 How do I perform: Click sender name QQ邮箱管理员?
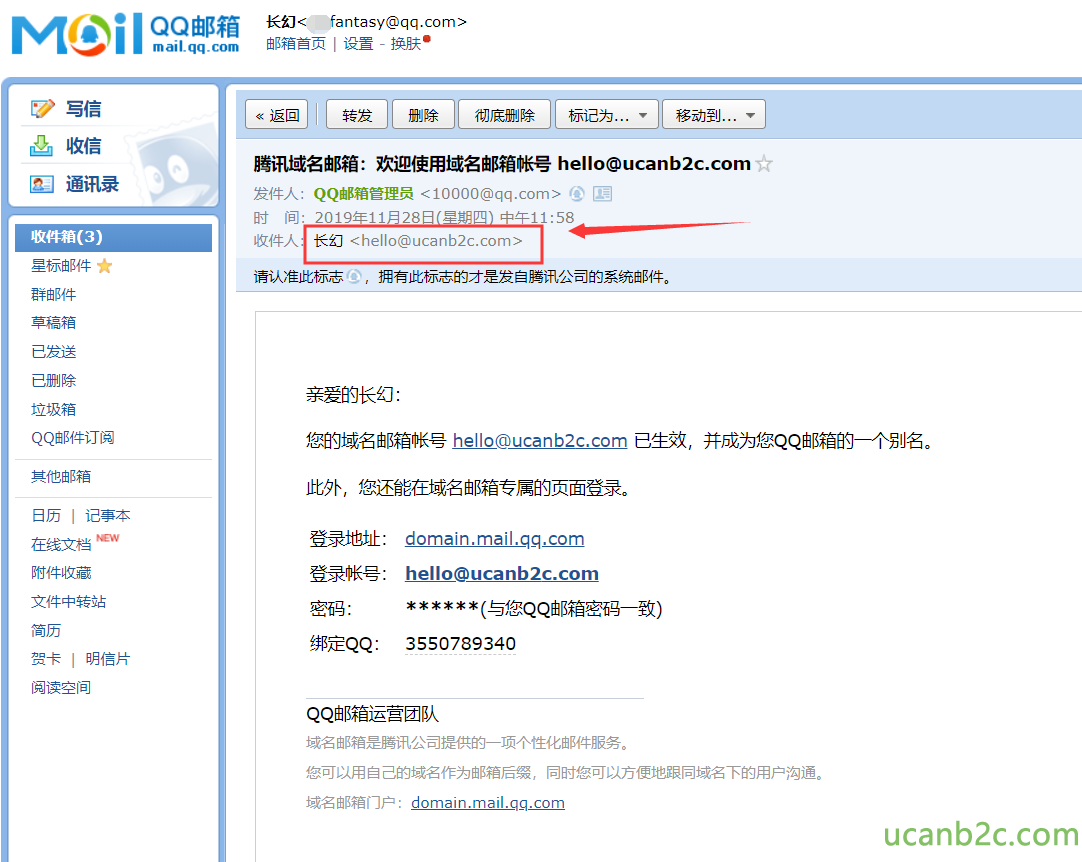(x=364, y=194)
